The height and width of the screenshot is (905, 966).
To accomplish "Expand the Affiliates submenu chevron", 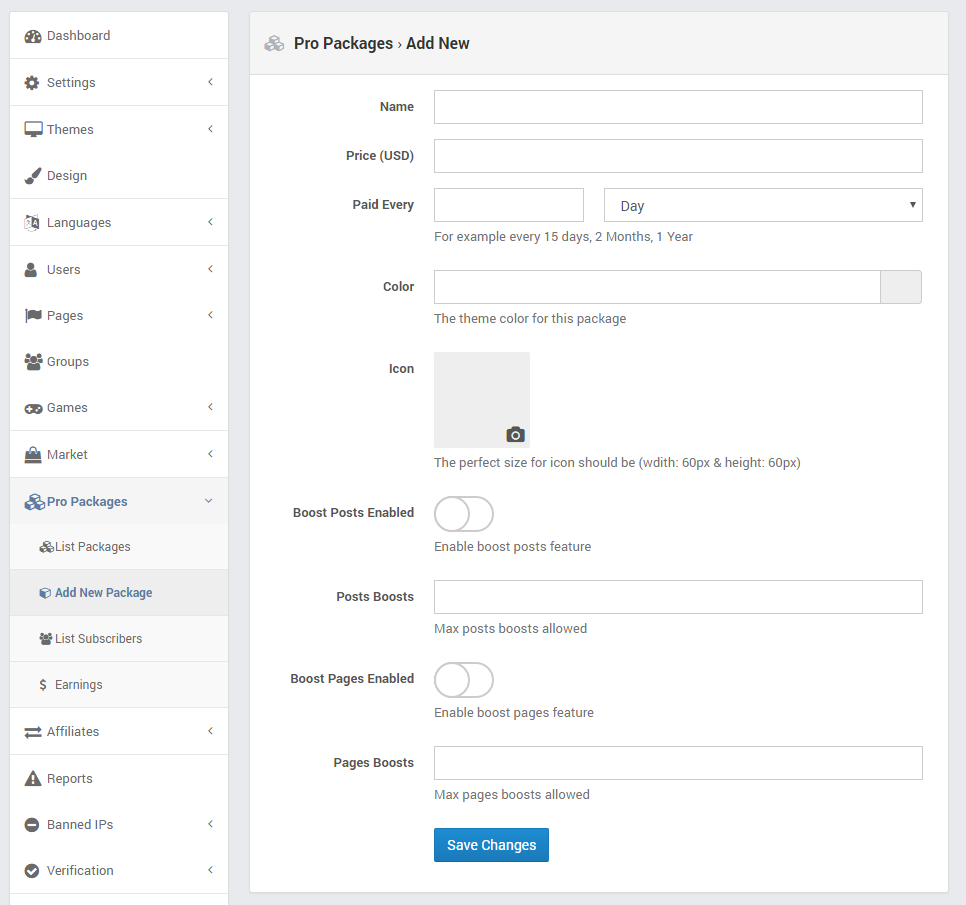I will pyautogui.click(x=210, y=731).
